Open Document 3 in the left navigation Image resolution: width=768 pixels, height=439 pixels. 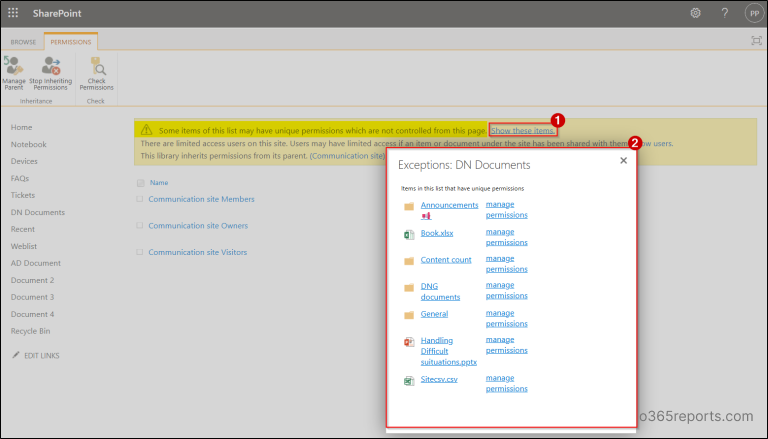click(32, 297)
